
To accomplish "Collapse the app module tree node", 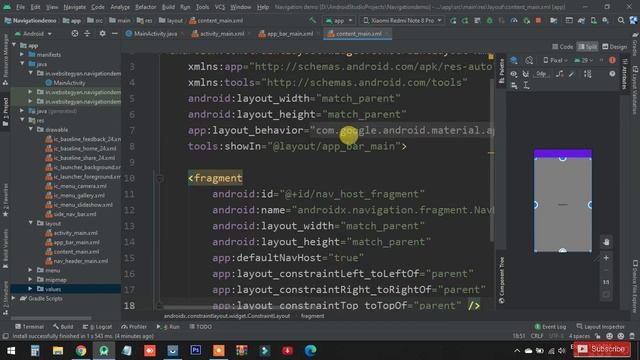I will coord(15,45).
